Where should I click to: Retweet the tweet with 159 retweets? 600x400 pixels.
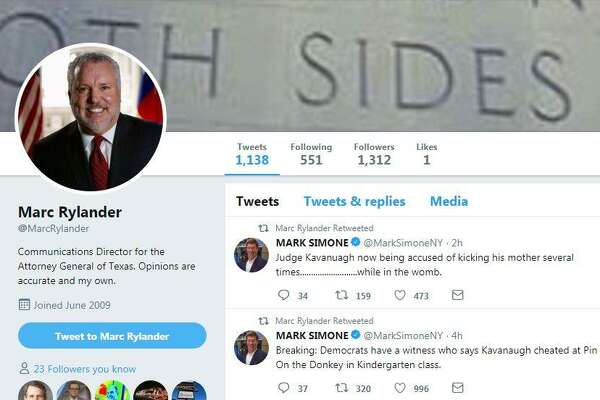pyautogui.click(x=341, y=295)
